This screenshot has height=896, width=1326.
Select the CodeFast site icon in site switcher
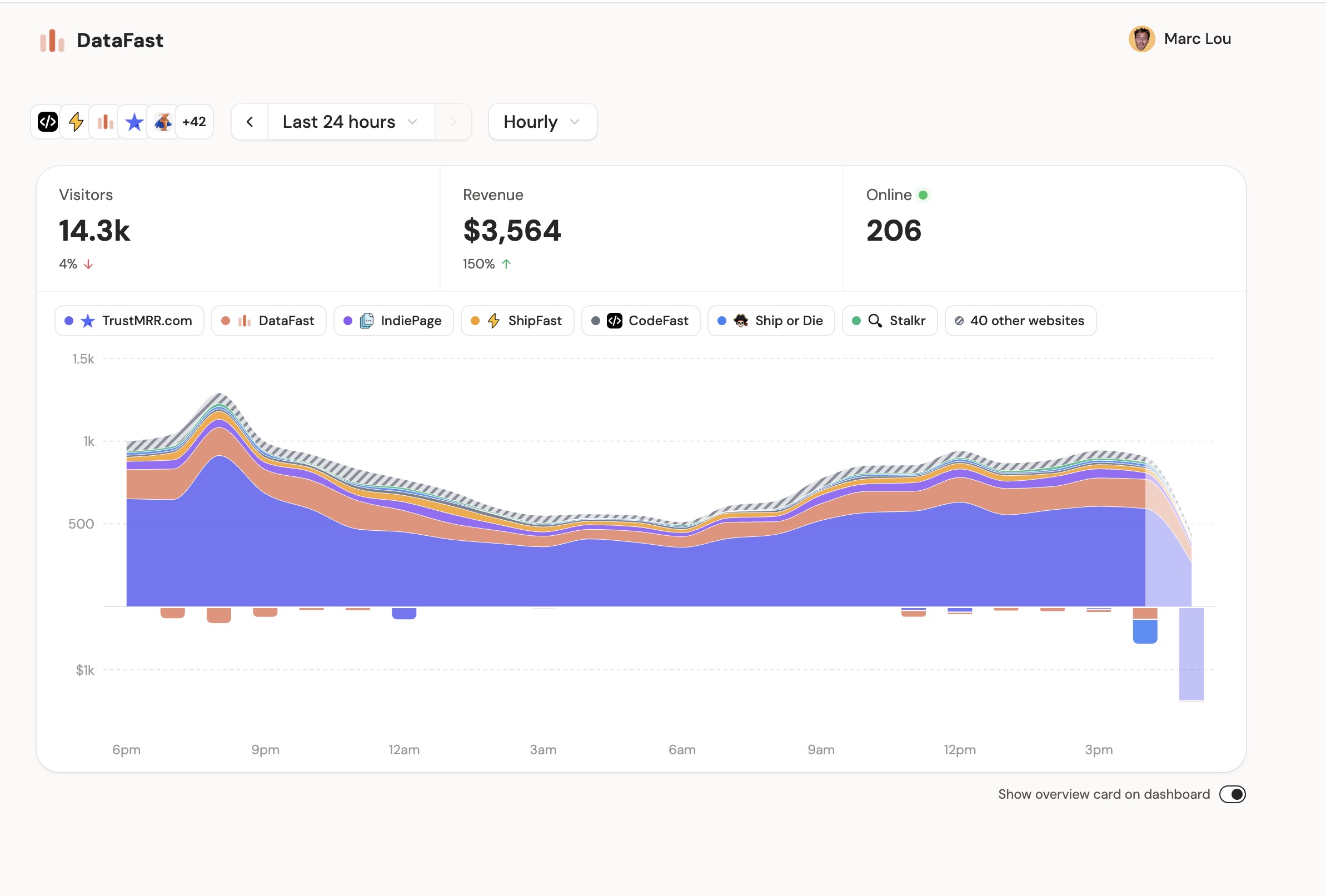tap(47, 122)
